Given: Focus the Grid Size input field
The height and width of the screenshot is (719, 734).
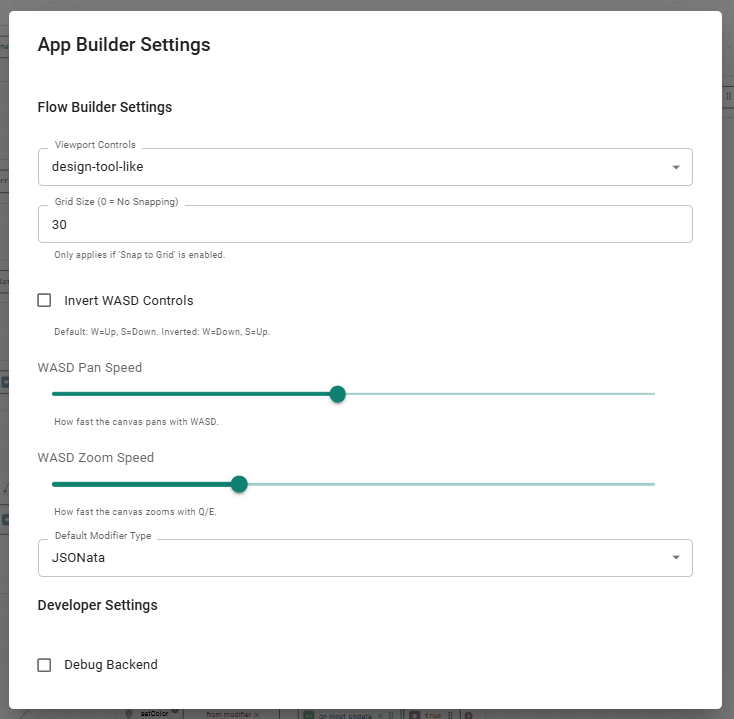Looking at the screenshot, I should (x=365, y=225).
